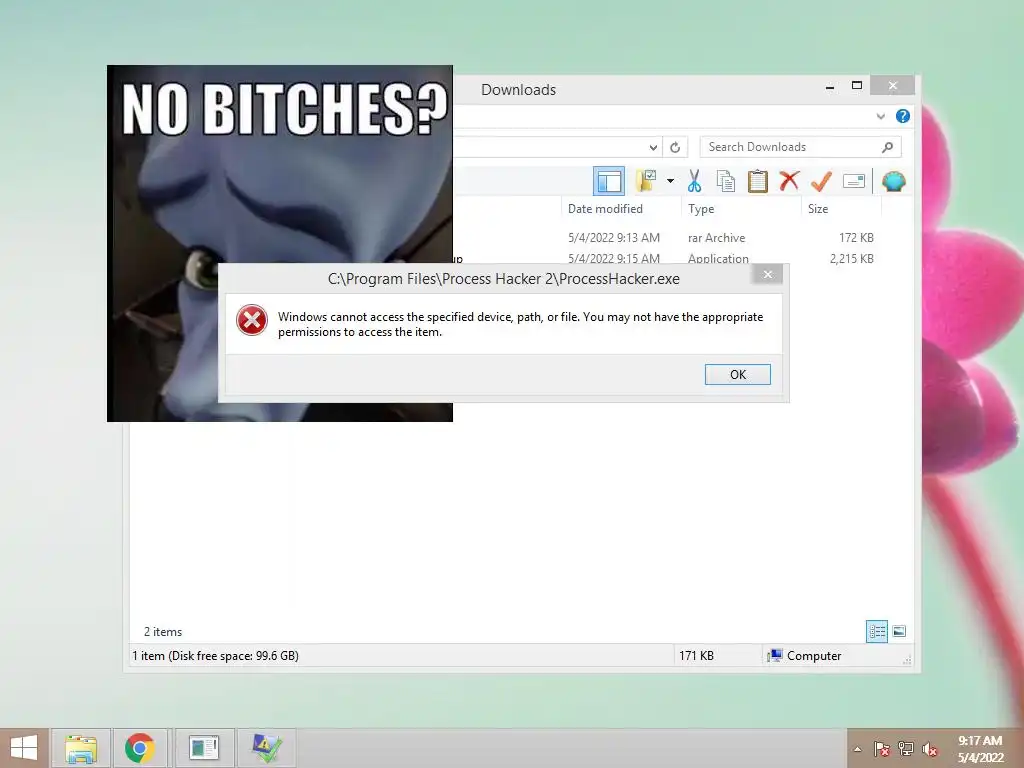The height and width of the screenshot is (768, 1024).
Task: Switch to details view in Downloads
Action: (x=876, y=632)
